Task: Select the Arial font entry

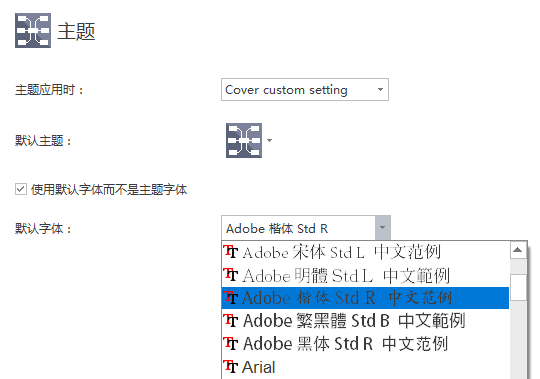Action: [365, 367]
